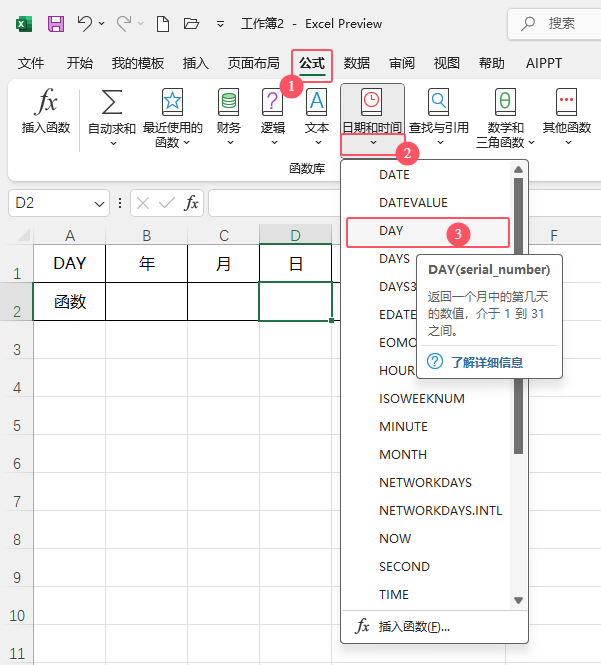Click the formula bar input area
The height and width of the screenshot is (665, 601).
(274, 203)
